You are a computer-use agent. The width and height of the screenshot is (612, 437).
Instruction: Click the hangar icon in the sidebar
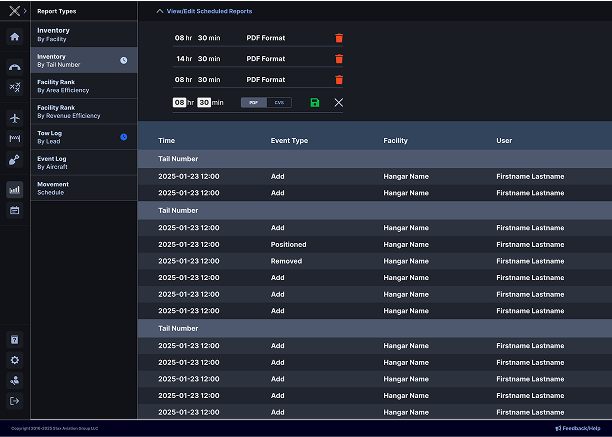click(14, 66)
